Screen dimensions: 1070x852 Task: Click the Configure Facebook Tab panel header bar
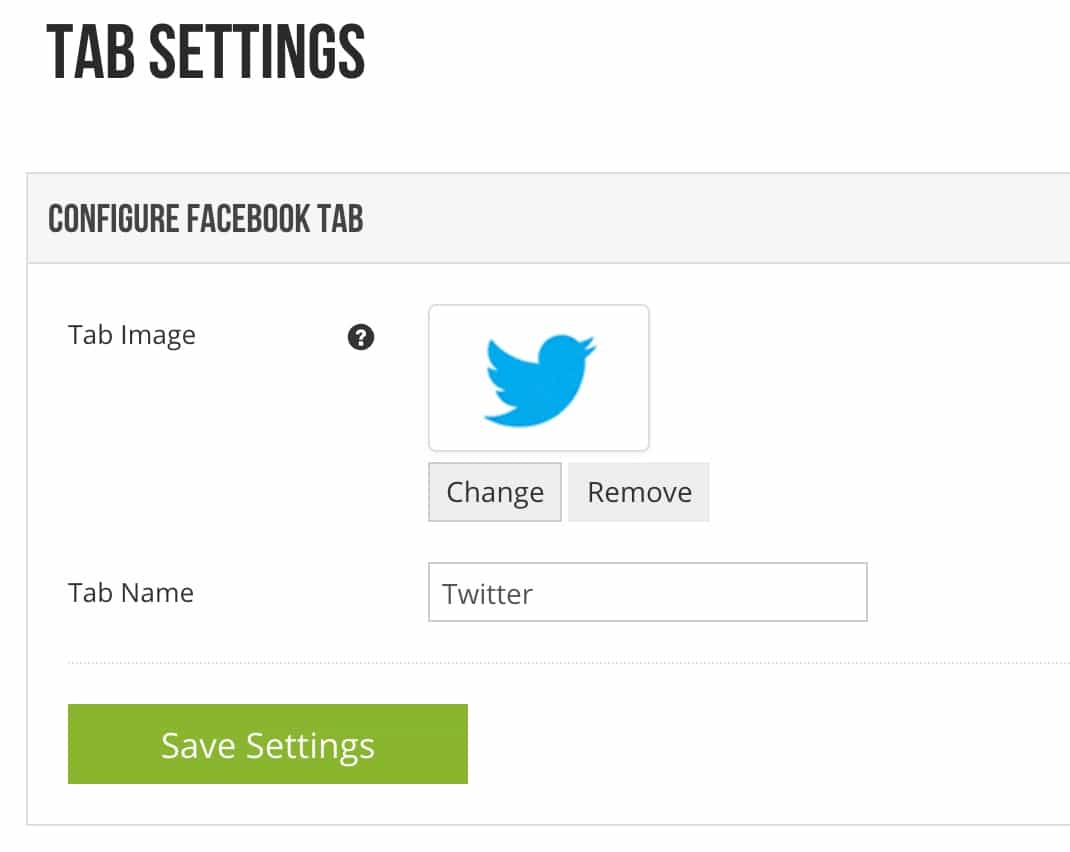(548, 218)
